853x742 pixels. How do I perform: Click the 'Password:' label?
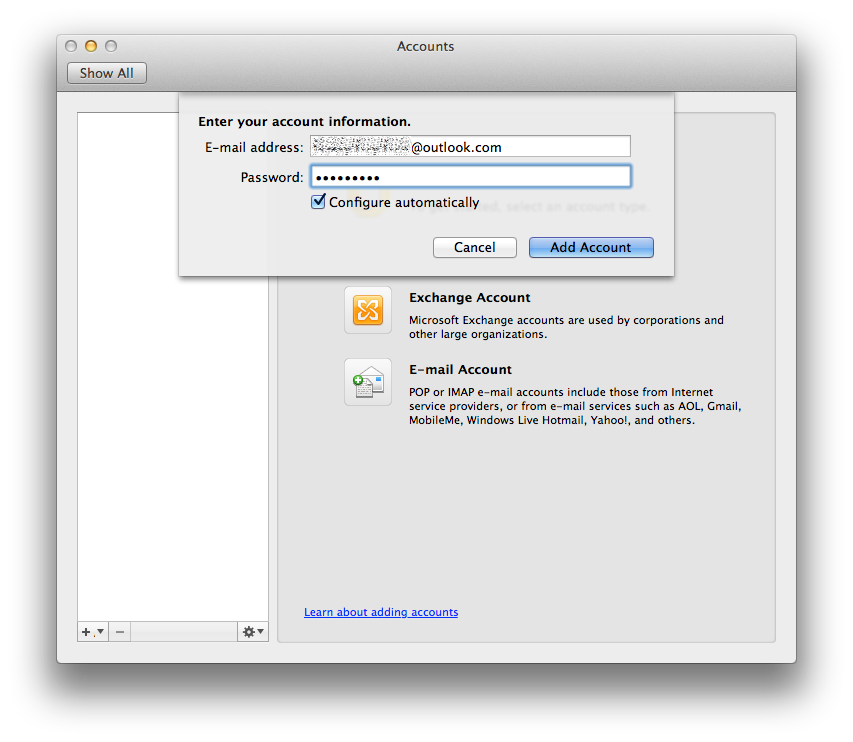272,177
